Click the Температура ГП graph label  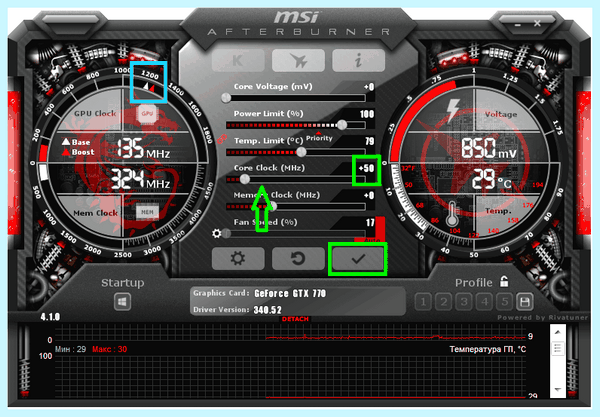pos(488,349)
